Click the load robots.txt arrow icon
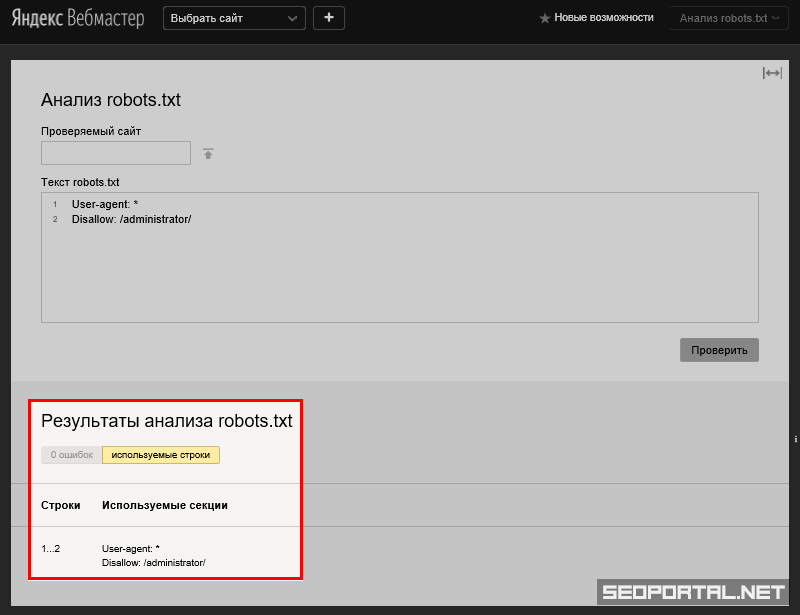The width and height of the screenshot is (800, 615). pyautogui.click(x=208, y=154)
